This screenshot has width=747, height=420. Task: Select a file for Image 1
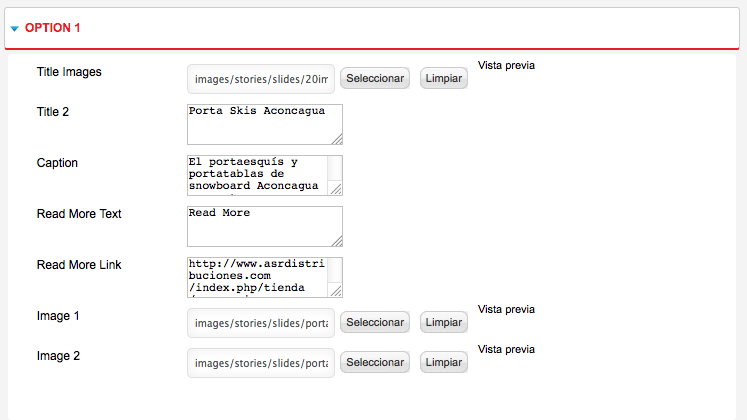point(375,322)
